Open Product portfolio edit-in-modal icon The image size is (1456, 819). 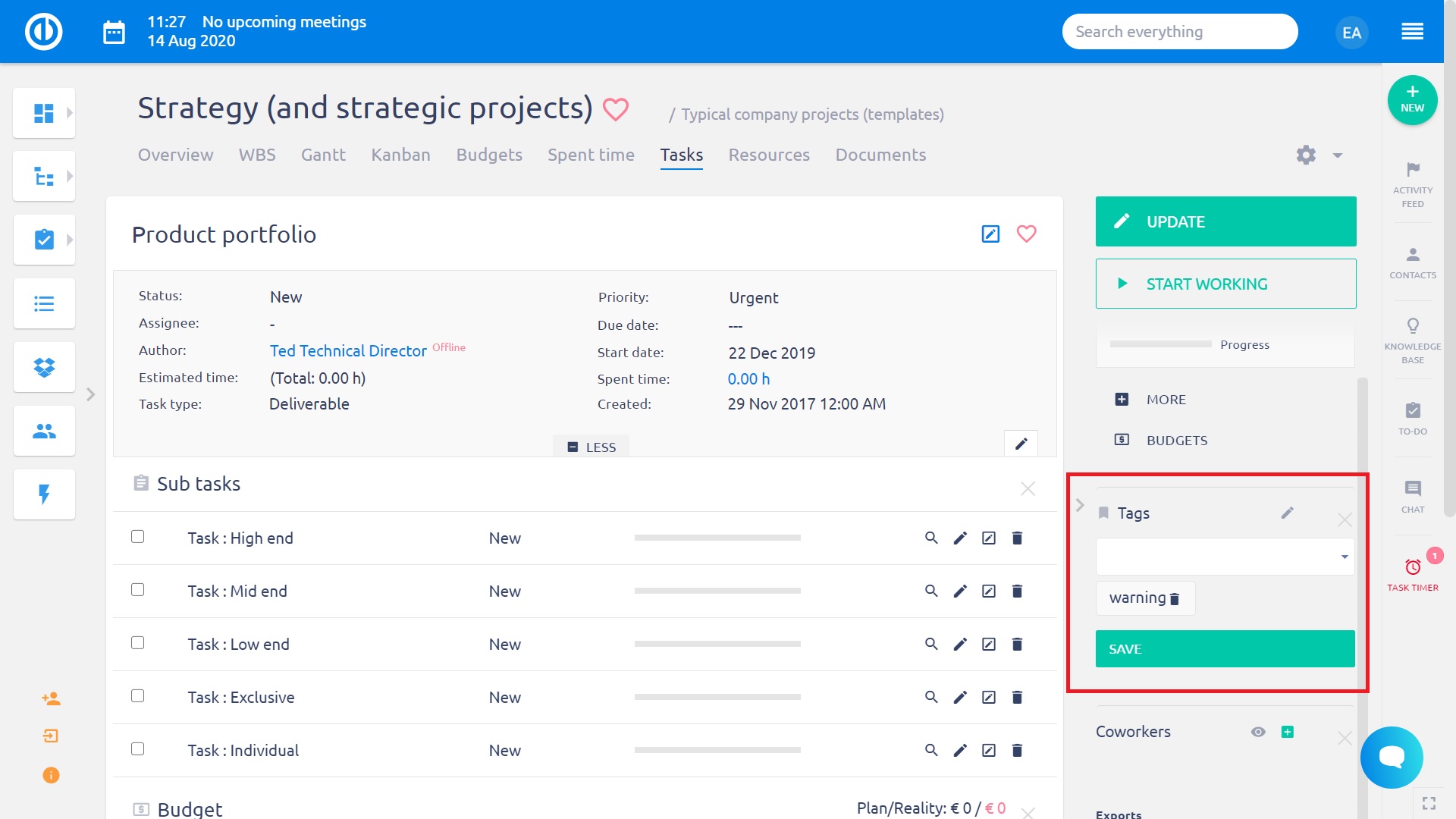[x=990, y=234]
